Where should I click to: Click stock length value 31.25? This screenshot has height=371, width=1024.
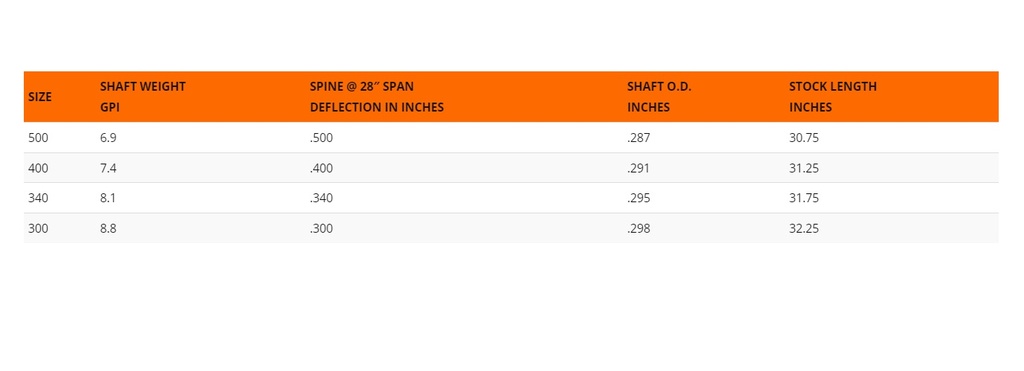pyautogui.click(x=804, y=168)
